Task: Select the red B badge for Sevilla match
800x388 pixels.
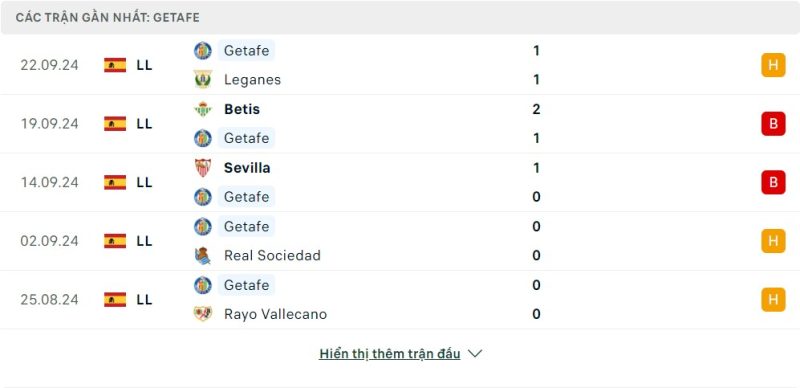Action: [x=773, y=182]
